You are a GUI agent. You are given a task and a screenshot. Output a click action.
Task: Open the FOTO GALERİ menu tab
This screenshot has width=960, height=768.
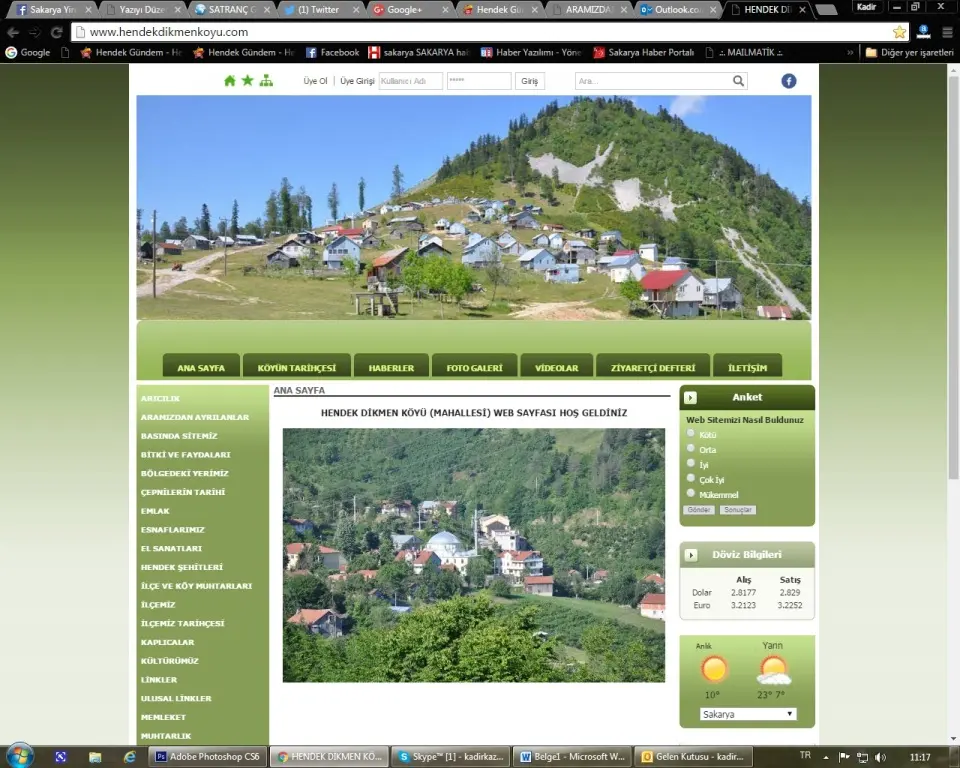[x=474, y=367]
